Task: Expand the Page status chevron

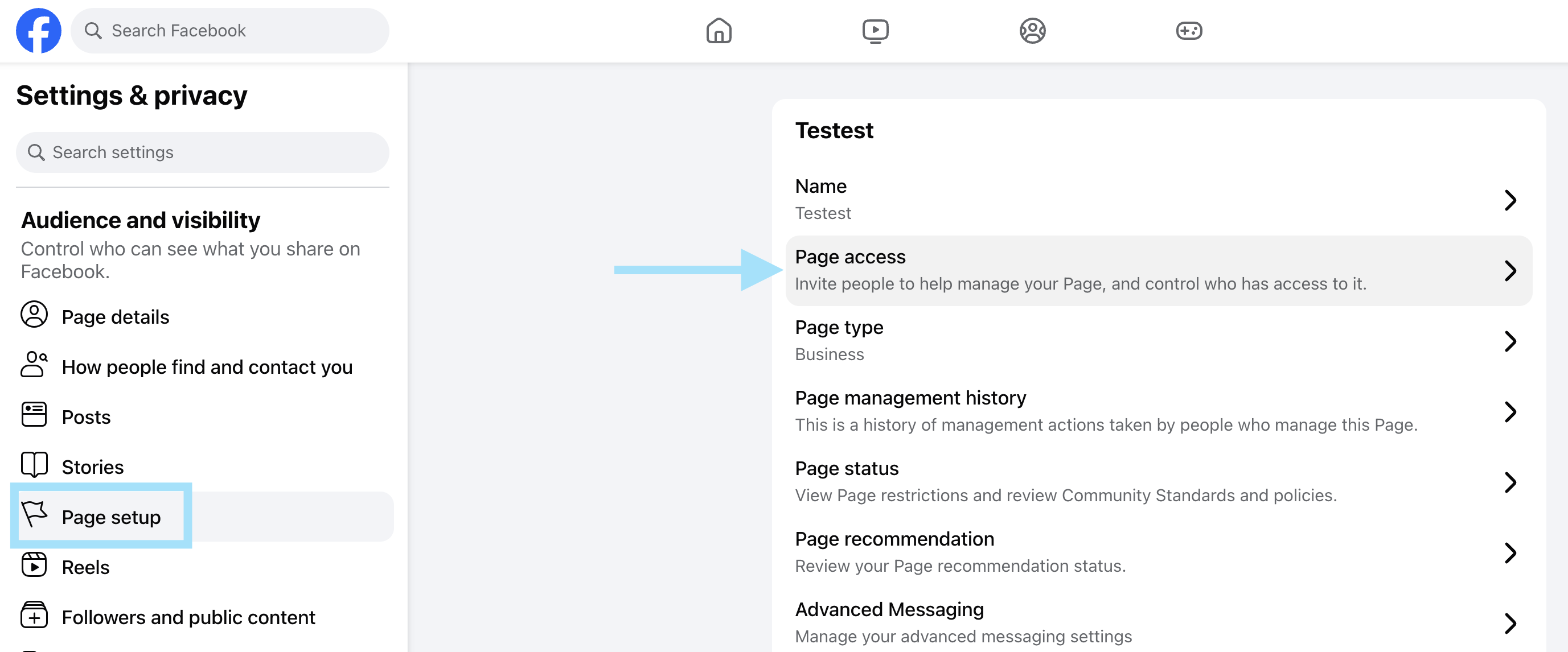Action: point(1509,482)
